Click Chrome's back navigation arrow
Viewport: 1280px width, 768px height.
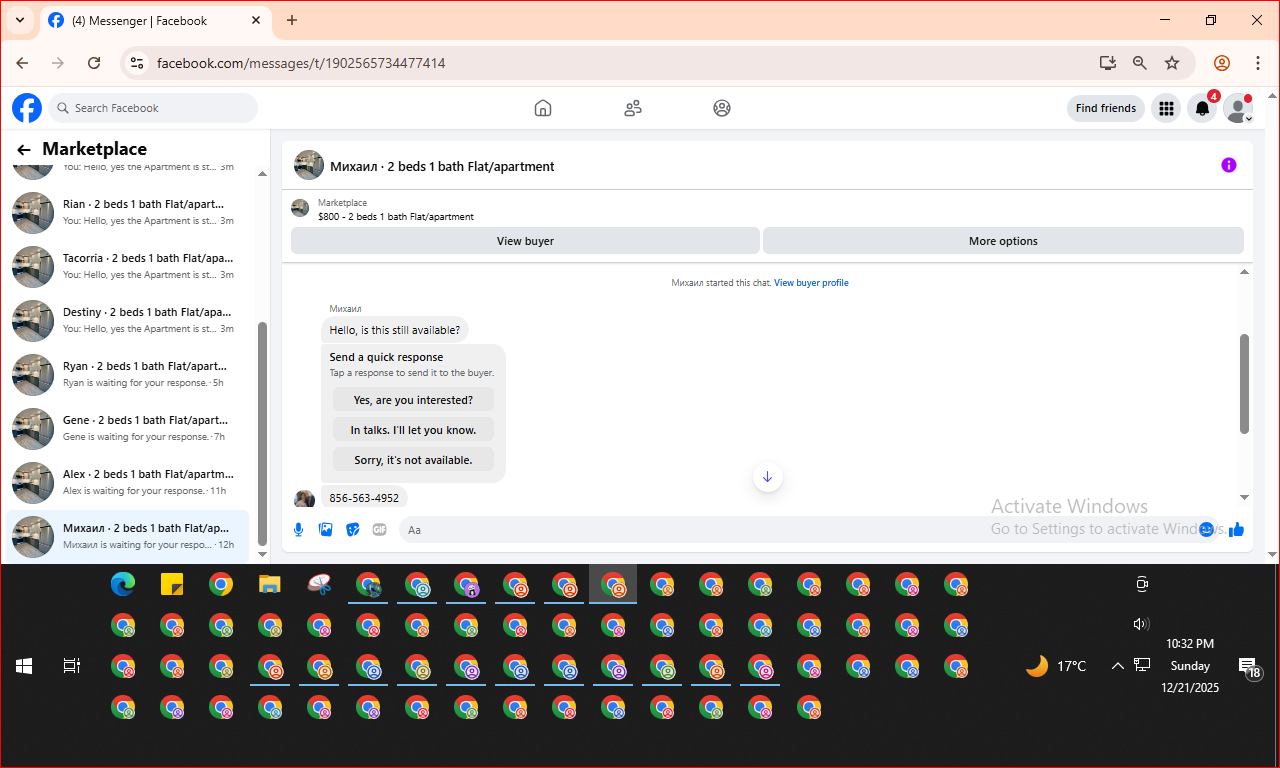(x=22, y=63)
